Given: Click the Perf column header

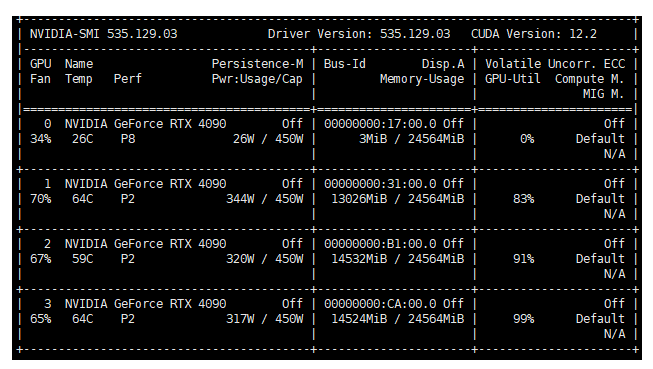Looking at the screenshot, I should click(128, 79).
